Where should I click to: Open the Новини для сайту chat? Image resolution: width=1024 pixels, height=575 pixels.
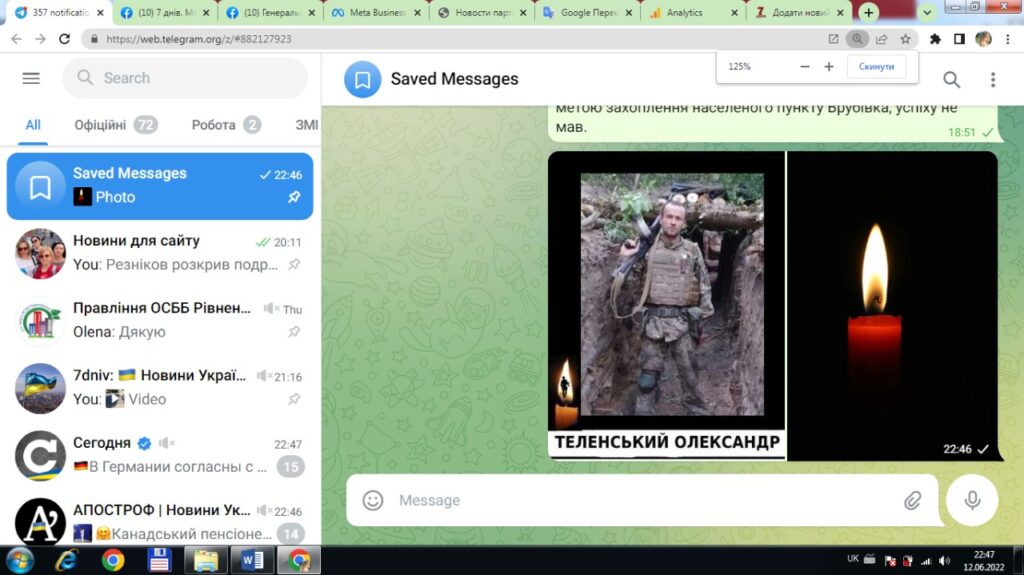(160, 253)
